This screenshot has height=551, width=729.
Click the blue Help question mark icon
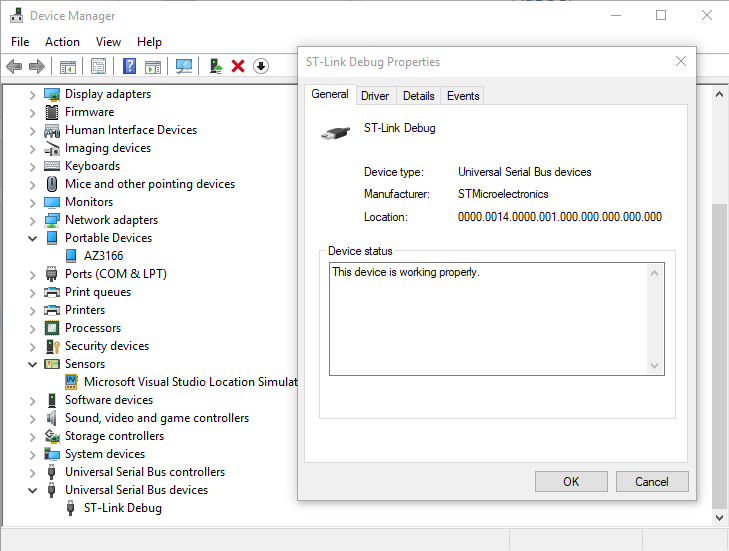(130, 66)
